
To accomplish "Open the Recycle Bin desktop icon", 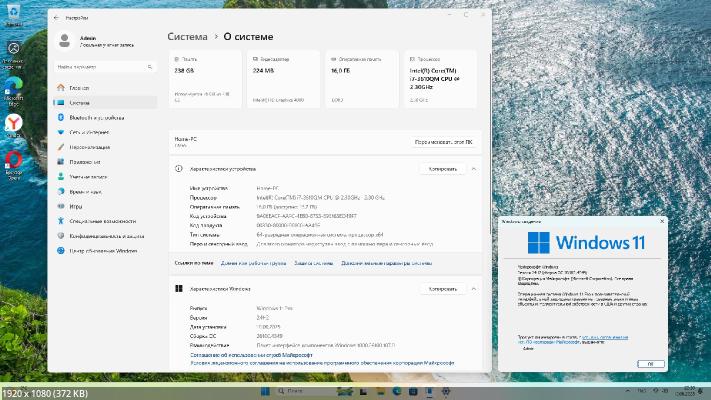I will (x=13, y=15).
